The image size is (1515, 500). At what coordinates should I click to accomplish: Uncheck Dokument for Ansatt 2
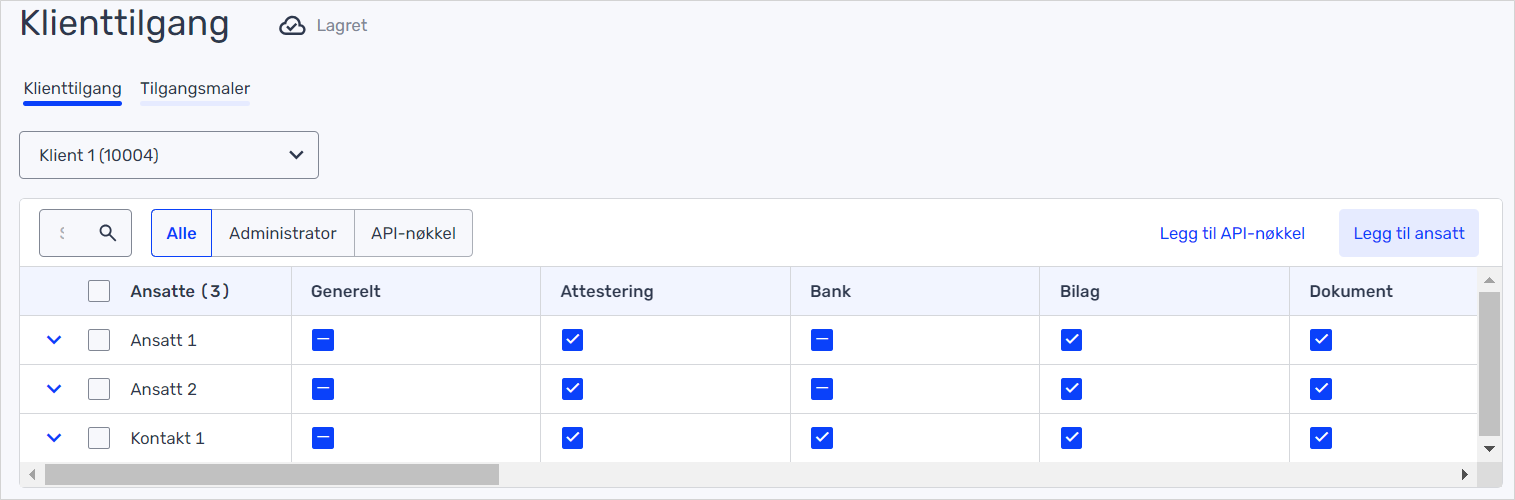coord(1321,389)
